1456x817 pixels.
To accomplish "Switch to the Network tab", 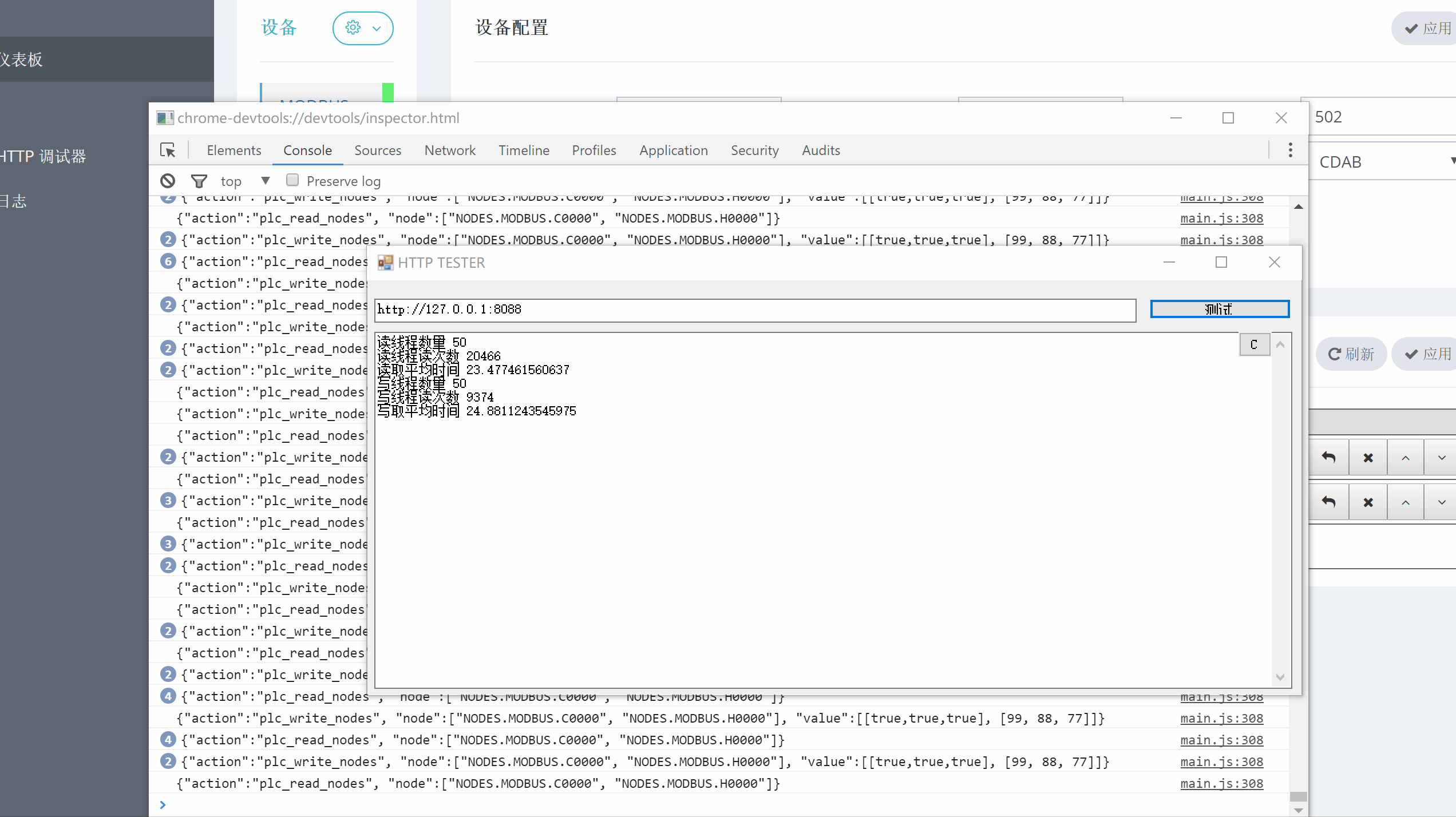I will click(x=449, y=150).
